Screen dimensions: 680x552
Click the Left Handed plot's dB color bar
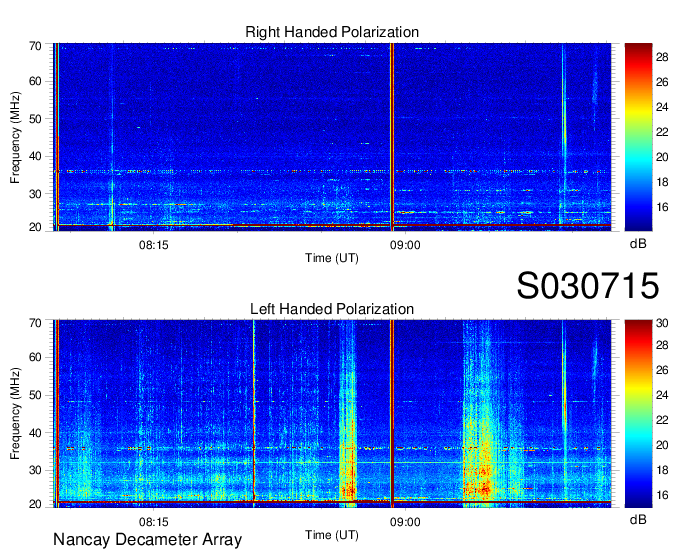tap(638, 414)
